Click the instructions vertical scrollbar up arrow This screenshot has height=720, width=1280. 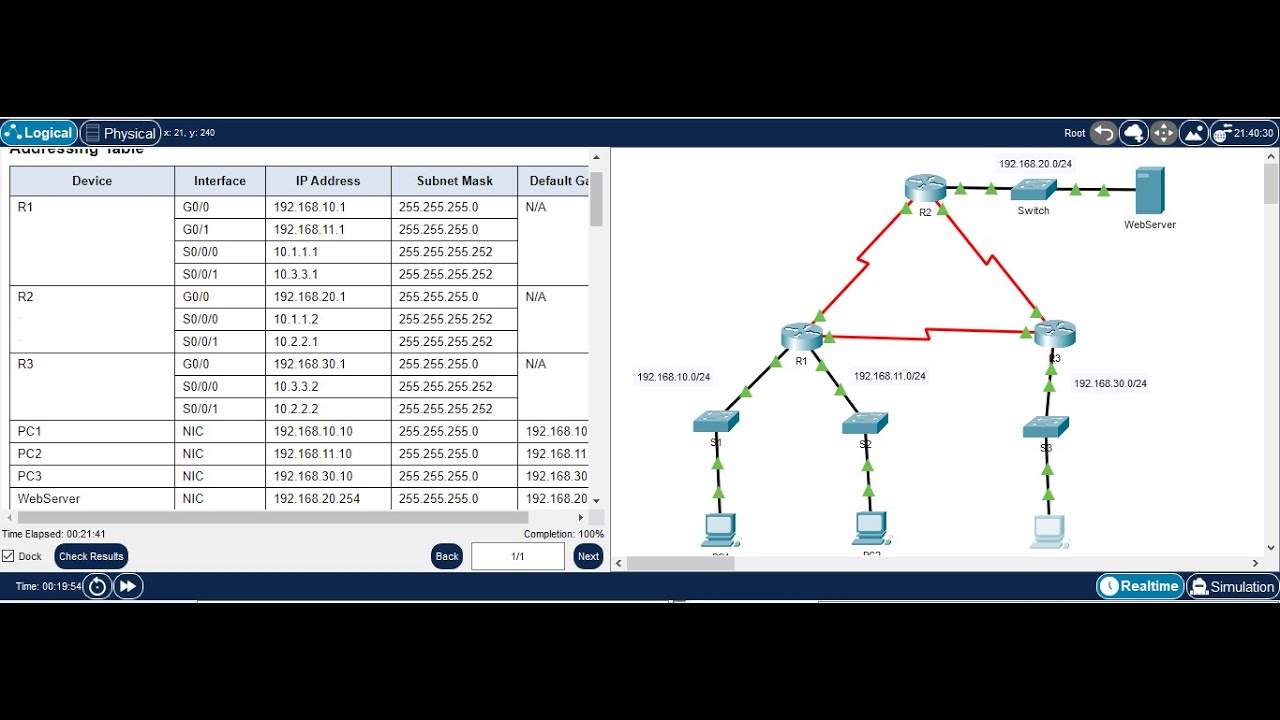click(596, 158)
